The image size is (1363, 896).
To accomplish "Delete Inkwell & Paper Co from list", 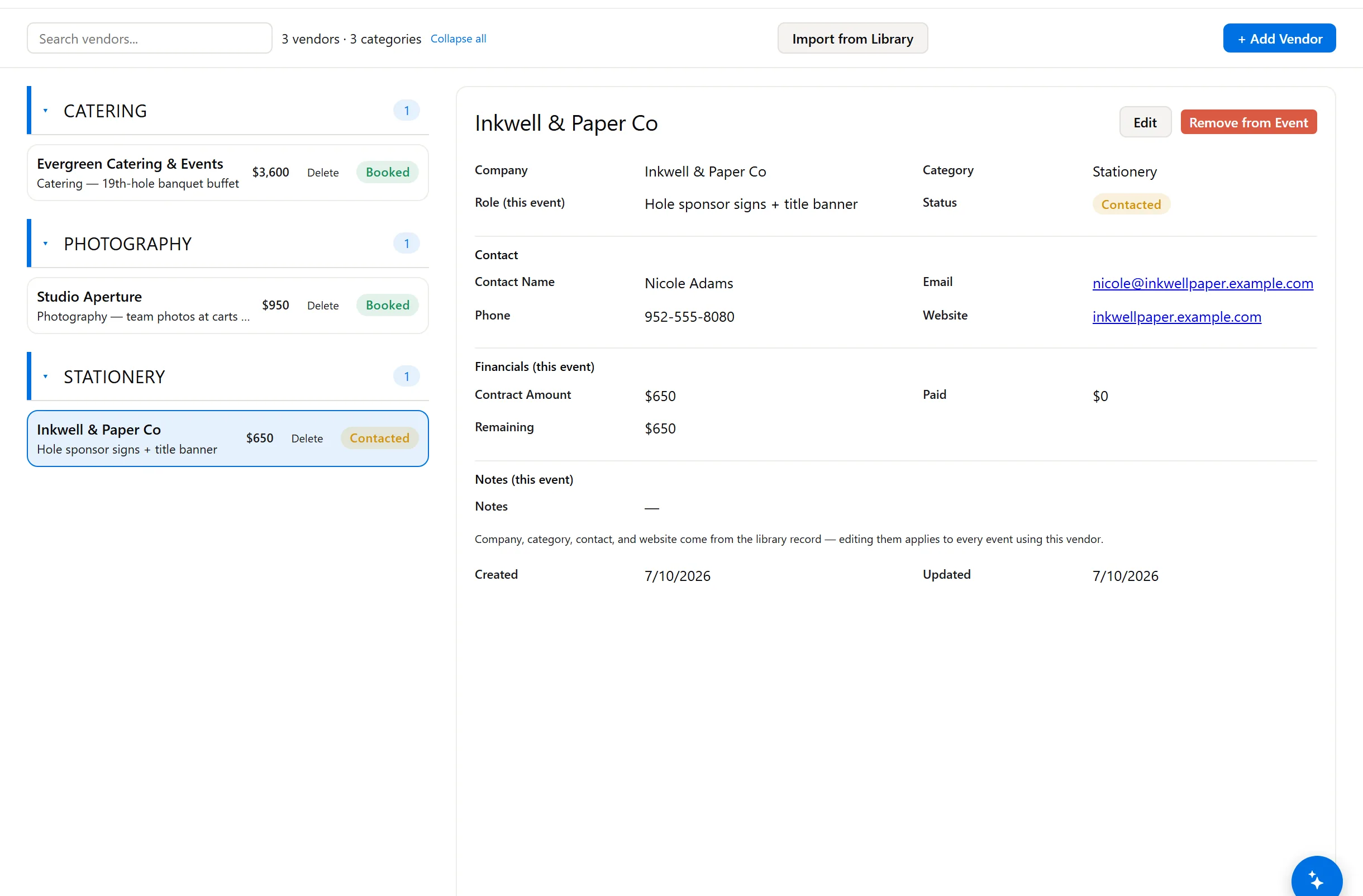I will 307,438.
